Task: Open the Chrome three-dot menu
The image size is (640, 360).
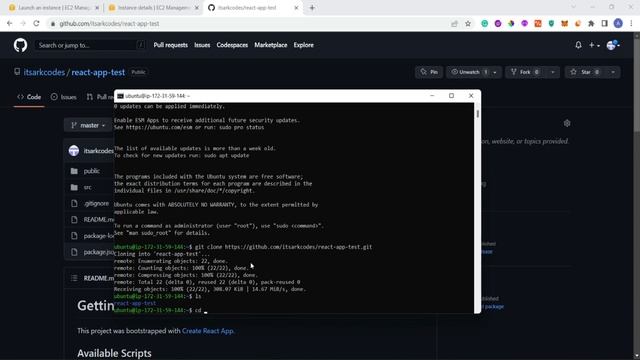Action: (x=631, y=24)
